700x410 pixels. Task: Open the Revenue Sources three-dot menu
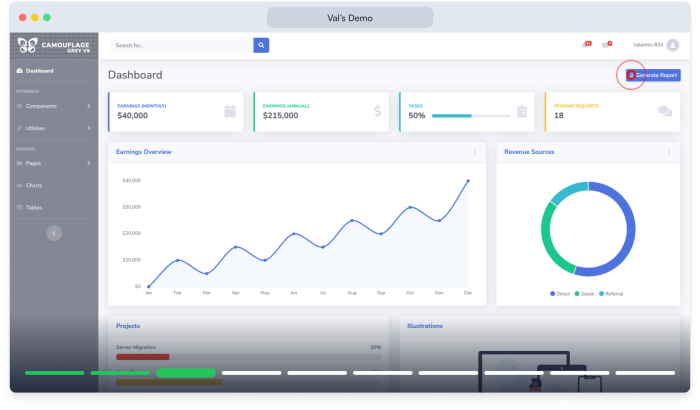tap(669, 152)
